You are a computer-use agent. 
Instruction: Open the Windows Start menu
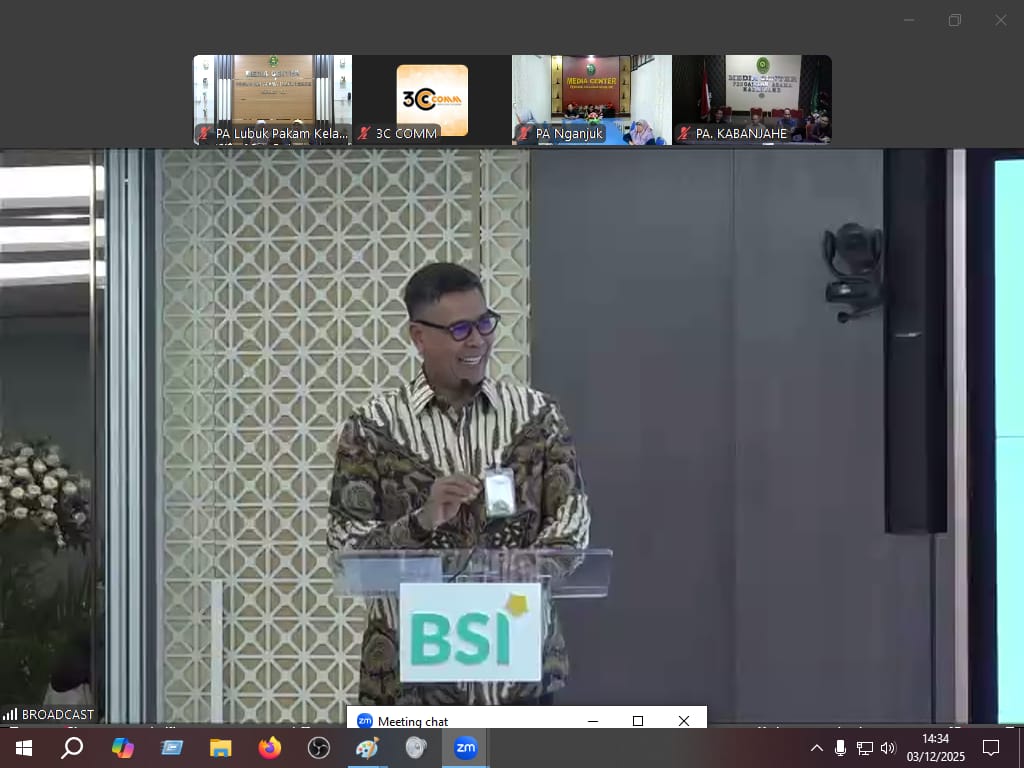(23, 748)
